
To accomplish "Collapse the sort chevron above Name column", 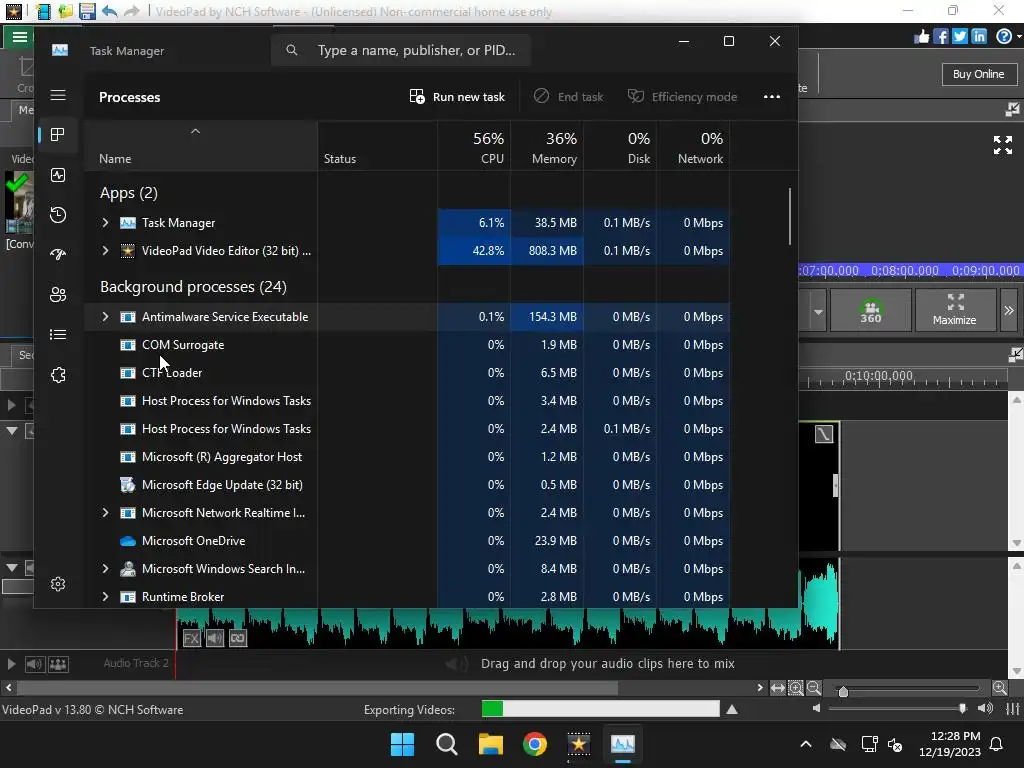I will coord(195,131).
